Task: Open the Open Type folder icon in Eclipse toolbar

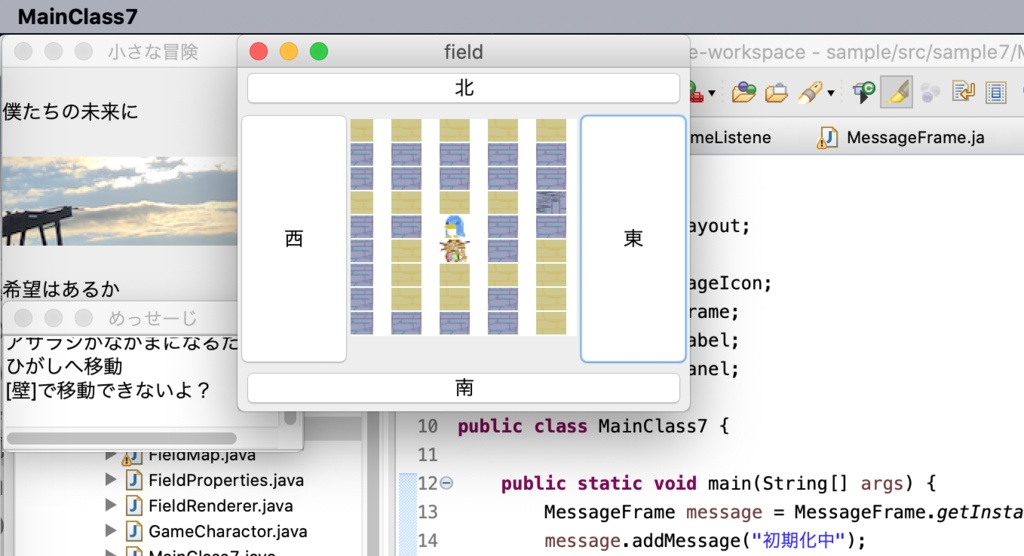Action: coord(743,93)
